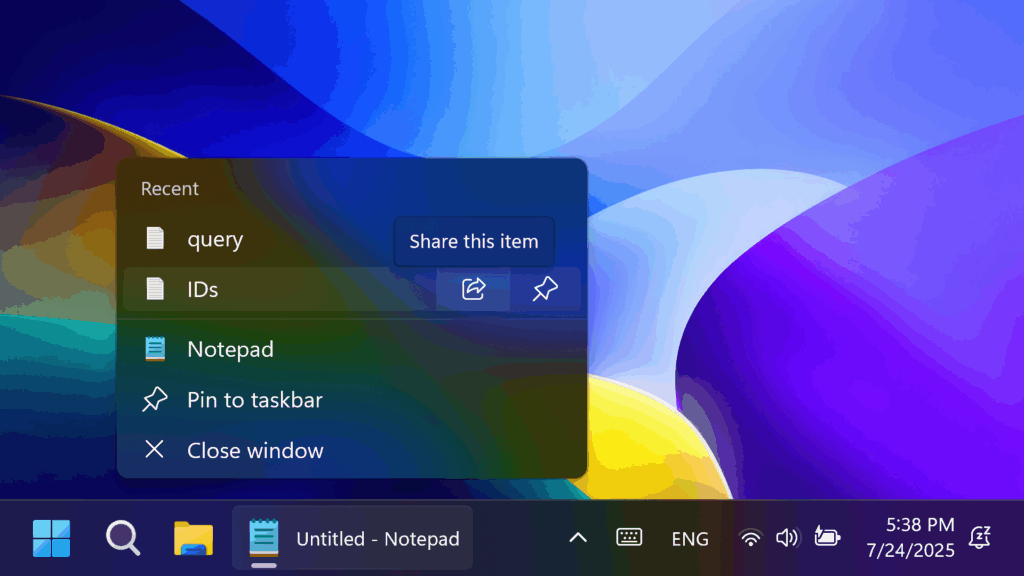The image size is (1024, 576).
Task: Expand the hidden icons tray chevron
Action: (x=578, y=538)
